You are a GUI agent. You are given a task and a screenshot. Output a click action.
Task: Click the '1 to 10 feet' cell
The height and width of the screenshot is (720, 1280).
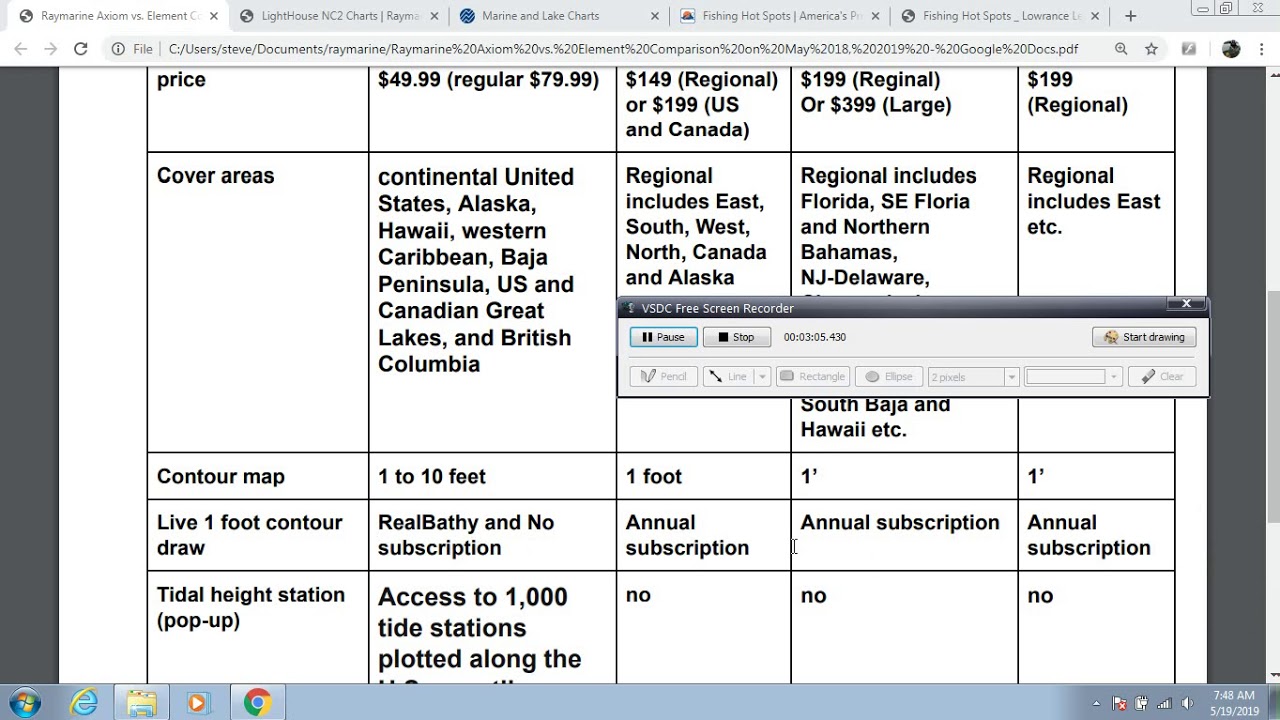pos(432,477)
